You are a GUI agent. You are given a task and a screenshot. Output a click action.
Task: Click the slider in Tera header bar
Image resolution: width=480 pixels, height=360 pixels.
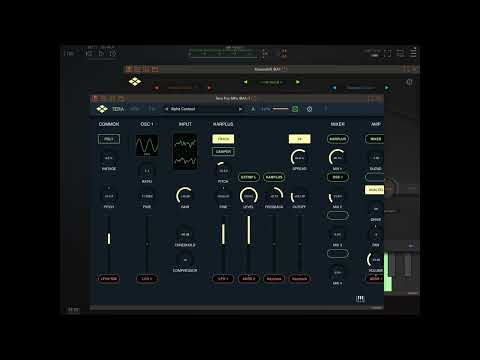(281, 109)
